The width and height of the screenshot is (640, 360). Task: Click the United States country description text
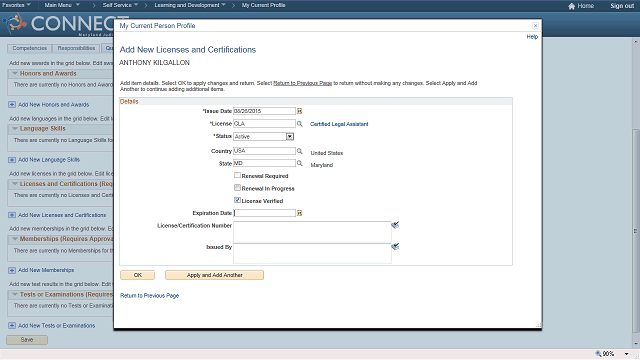click(x=327, y=153)
